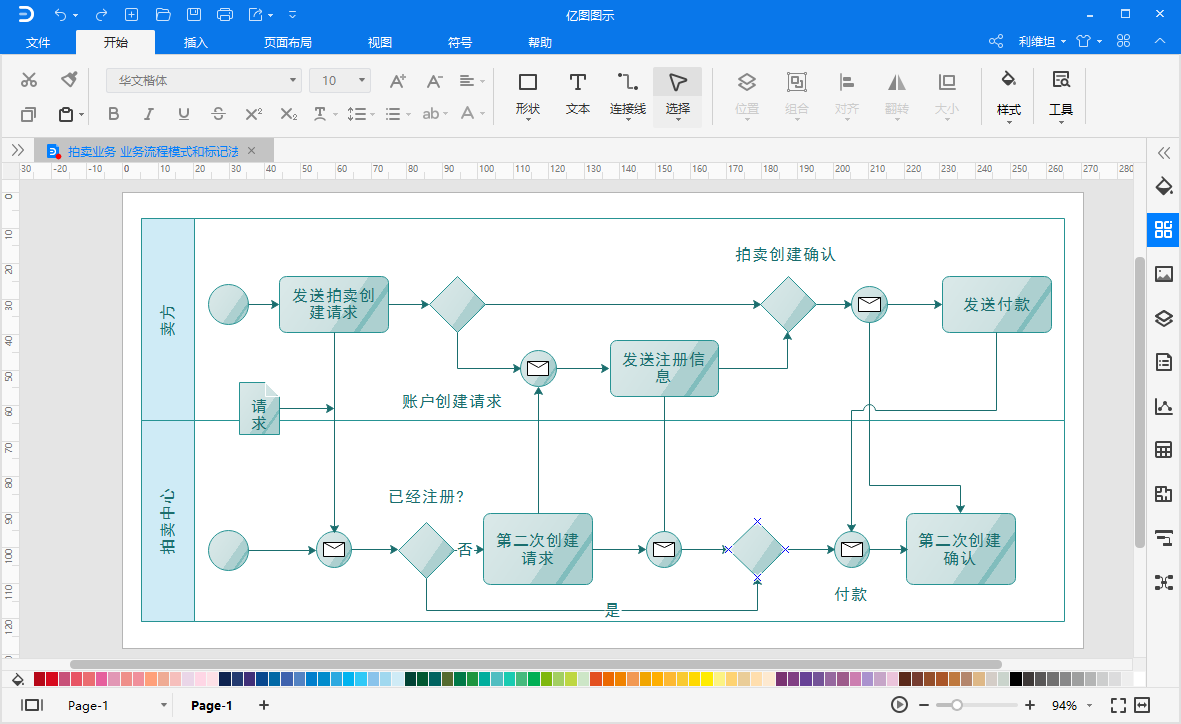Toggle the symbol library panel in right sidebar

(1164, 230)
